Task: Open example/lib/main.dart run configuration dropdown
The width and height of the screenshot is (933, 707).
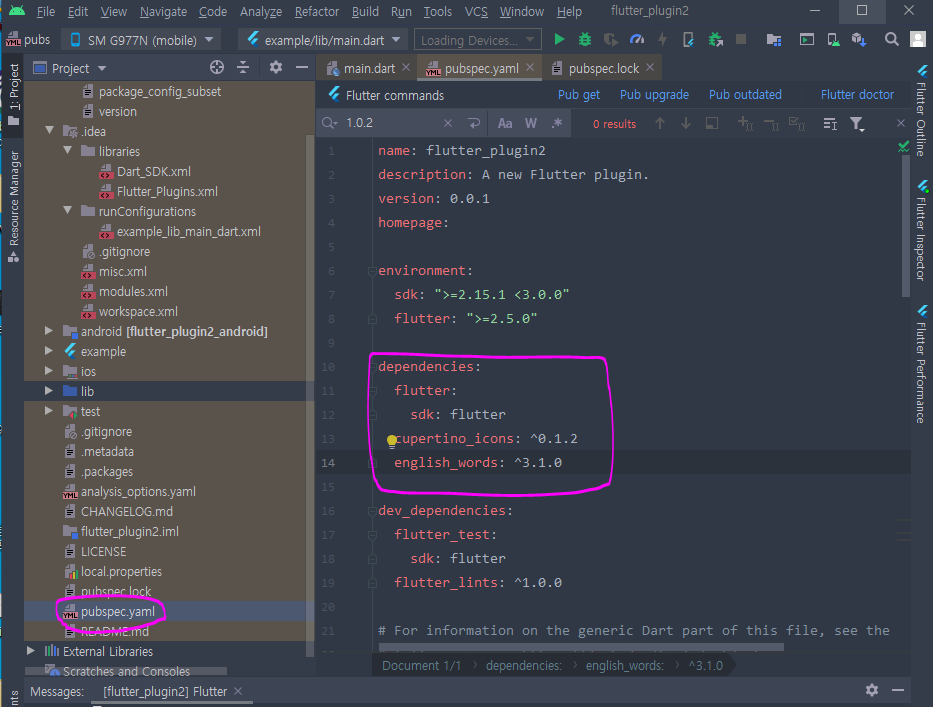Action: [323, 40]
